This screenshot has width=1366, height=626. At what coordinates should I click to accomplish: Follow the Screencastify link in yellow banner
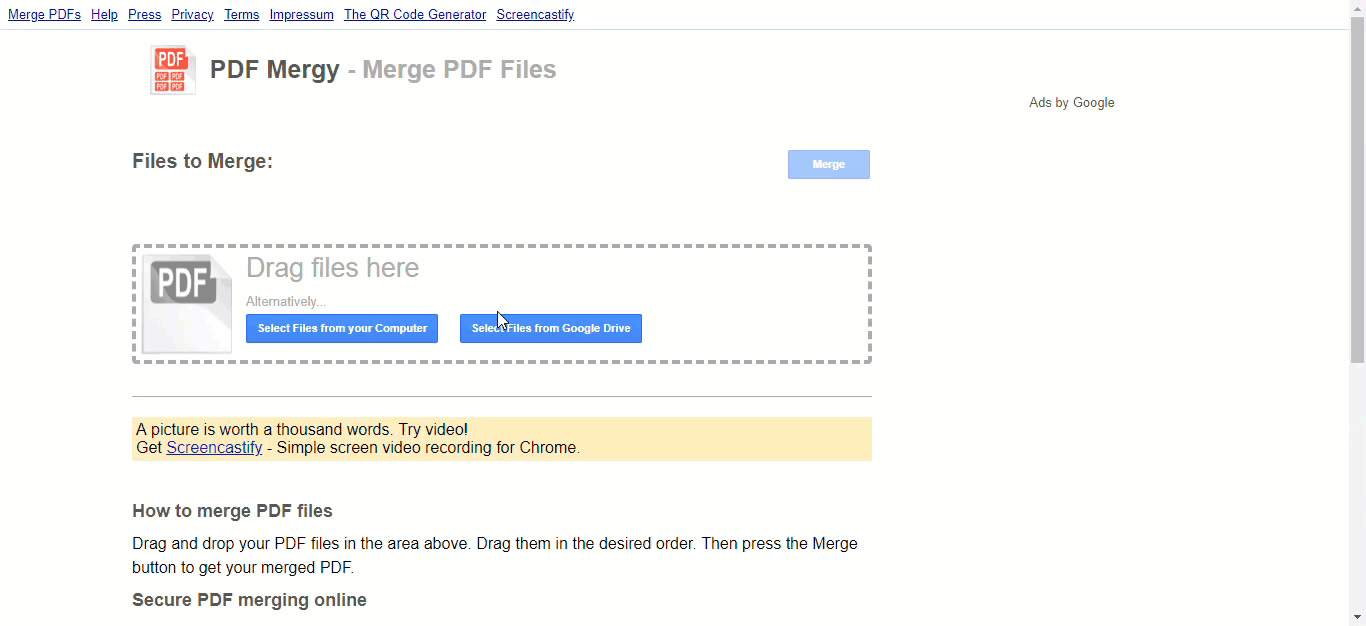click(x=214, y=448)
